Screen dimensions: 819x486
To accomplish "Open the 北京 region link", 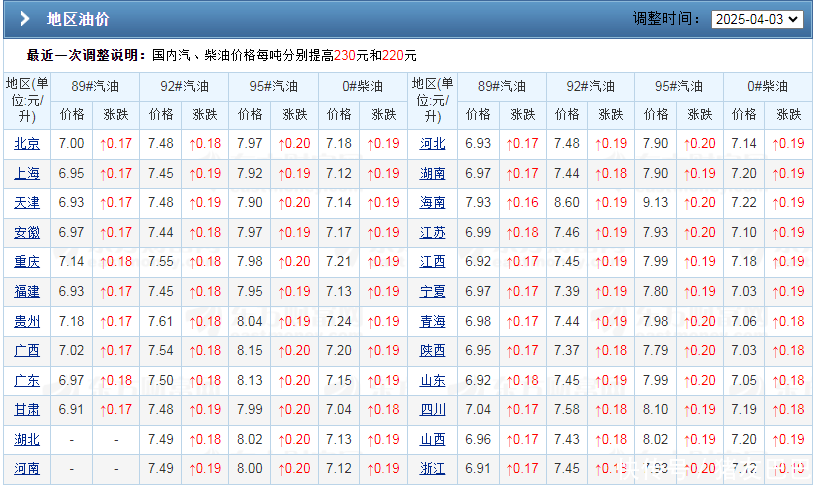I will point(27,144).
